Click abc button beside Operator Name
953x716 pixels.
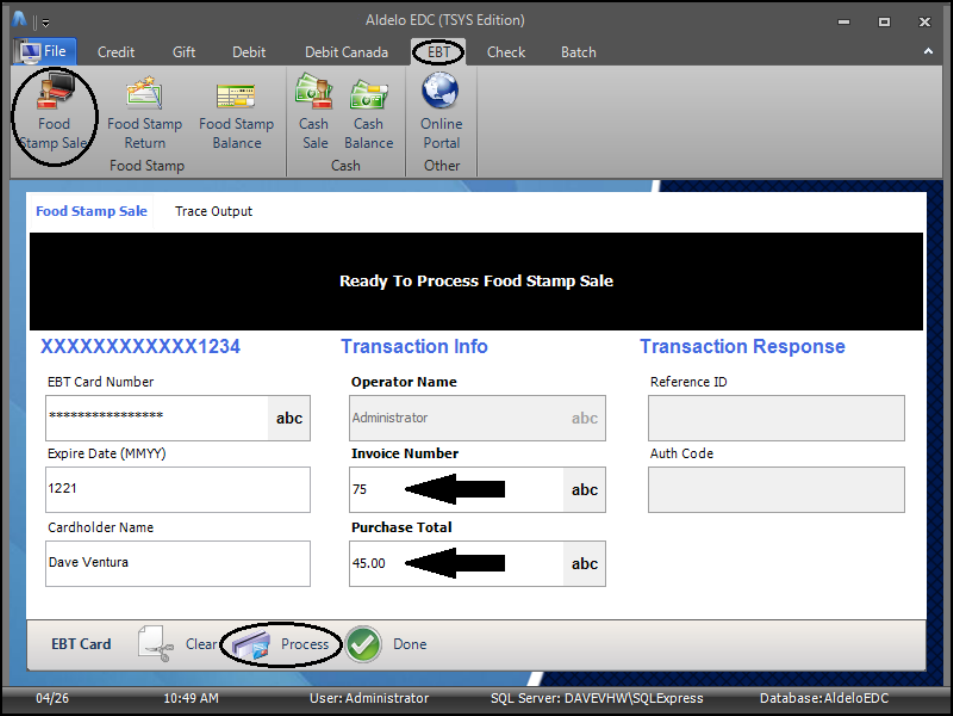(585, 418)
